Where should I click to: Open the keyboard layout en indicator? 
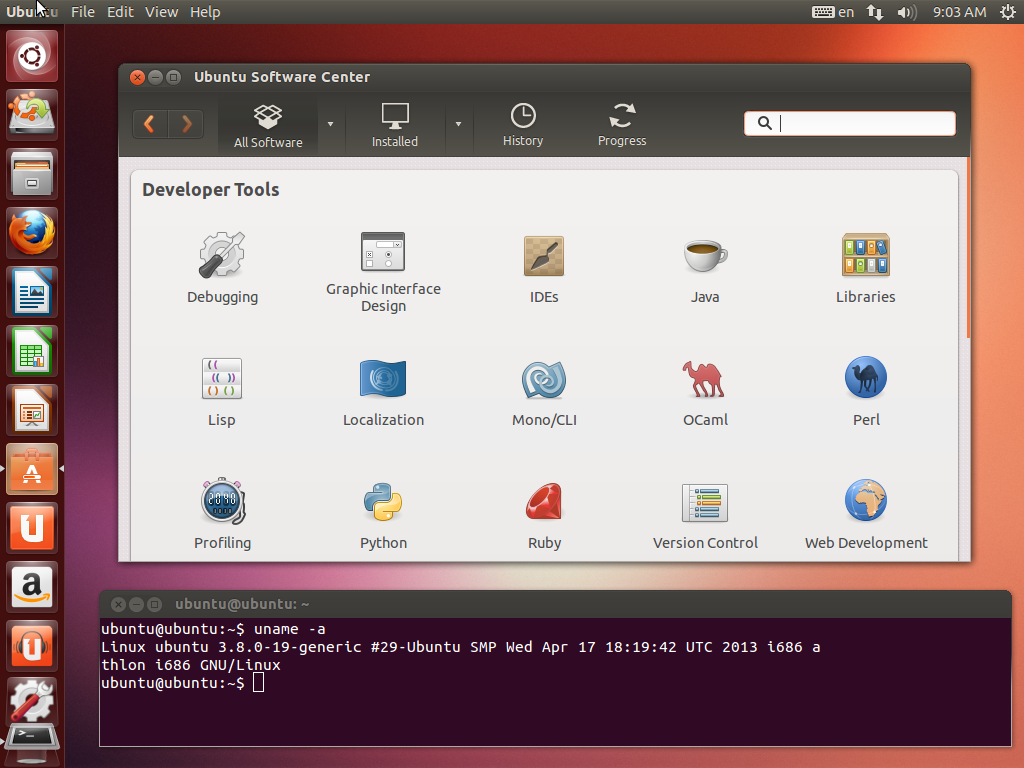click(x=833, y=12)
